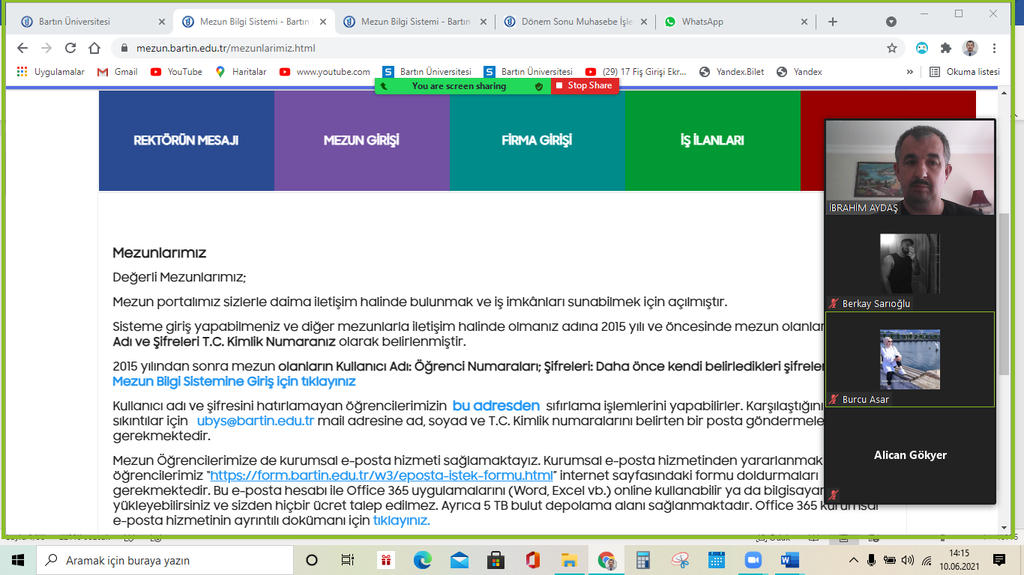Open the Extensions puzzle icon

point(946,48)
